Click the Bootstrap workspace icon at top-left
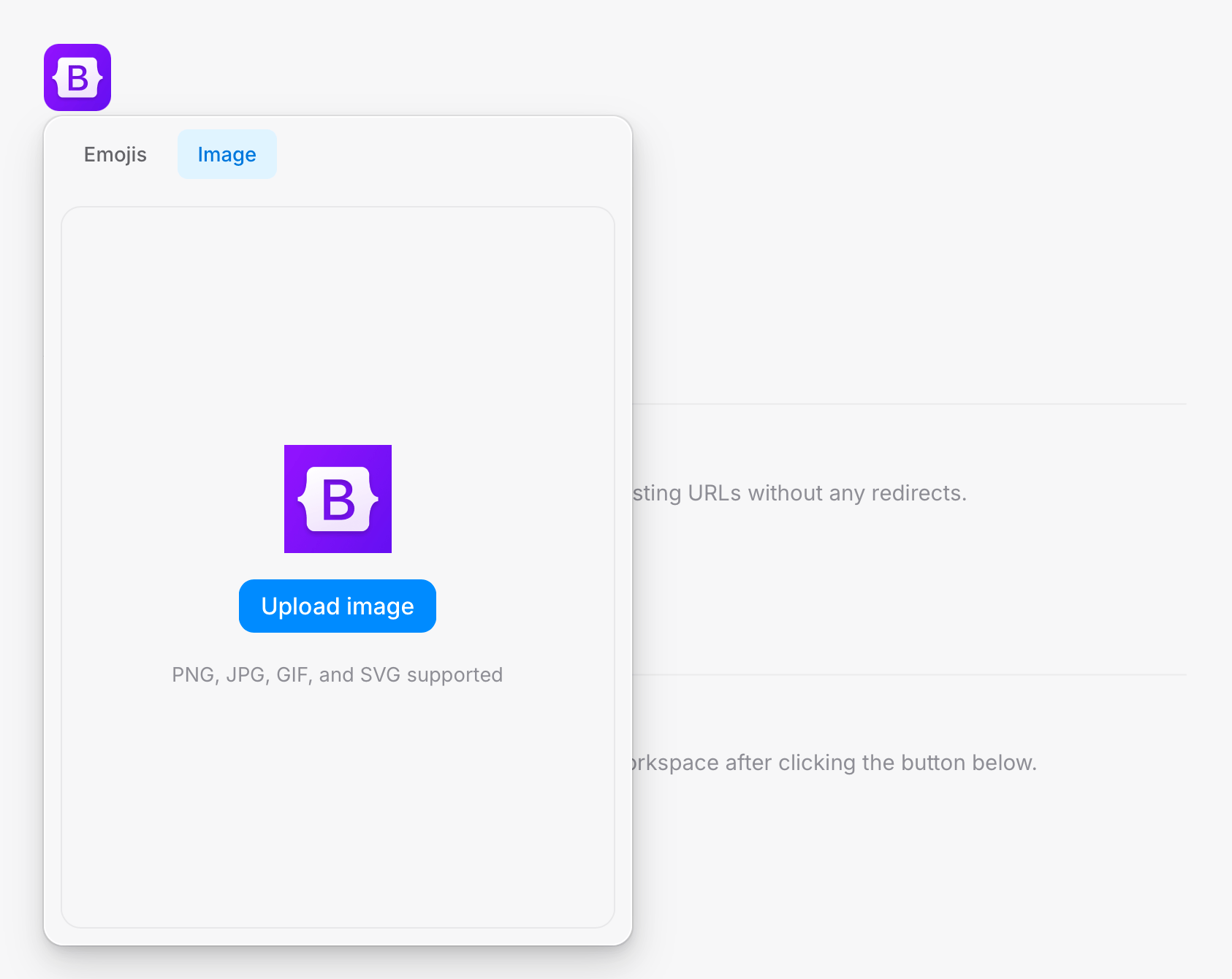 [77, 77]
